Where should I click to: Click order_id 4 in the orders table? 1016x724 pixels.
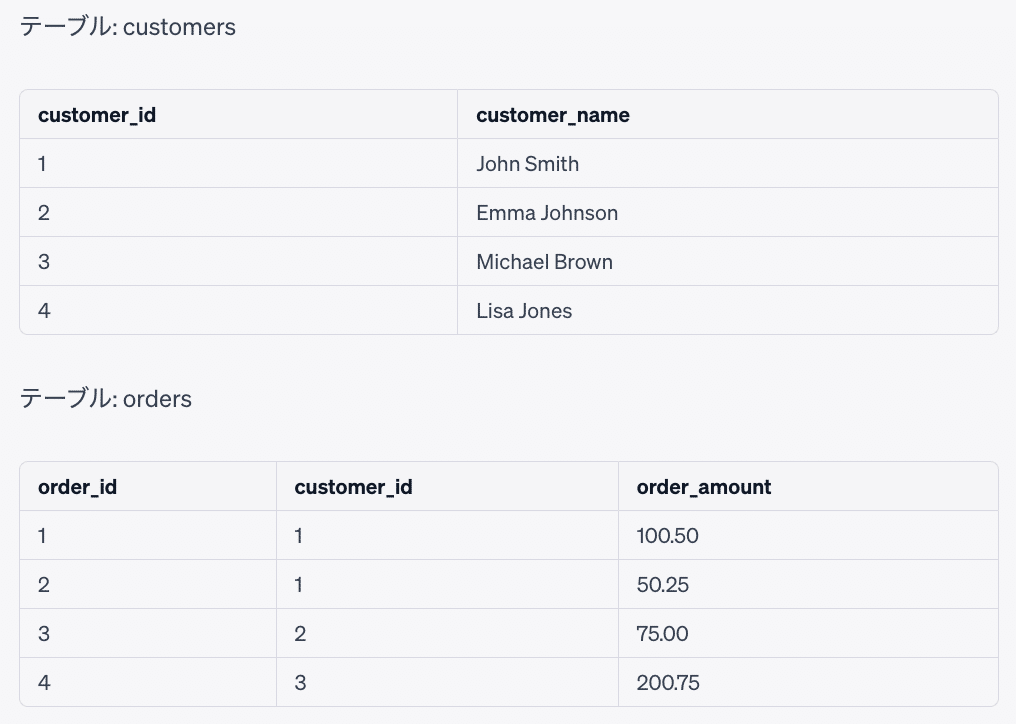[x=44, y=683]
